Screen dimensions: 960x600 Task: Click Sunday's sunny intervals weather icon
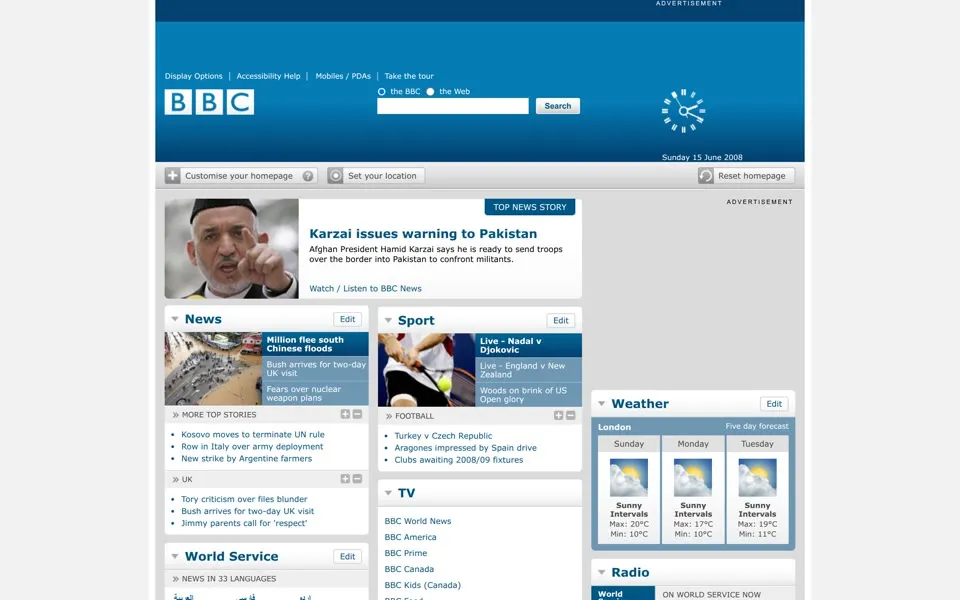(629, 478)
